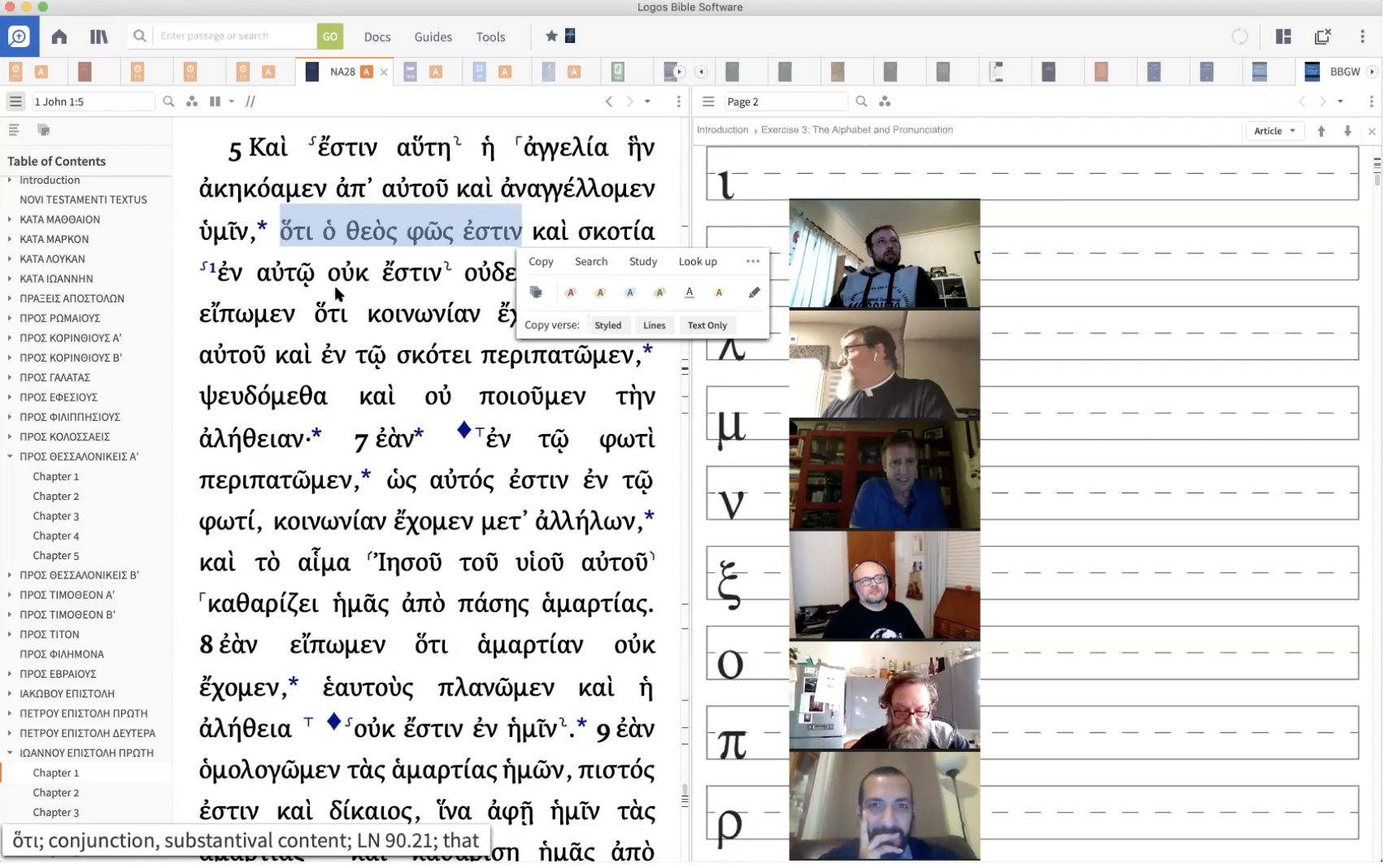Open the Library icon in top bar
The width and height of the screenshot is (1384, 868).
click(x=98, y=37)
